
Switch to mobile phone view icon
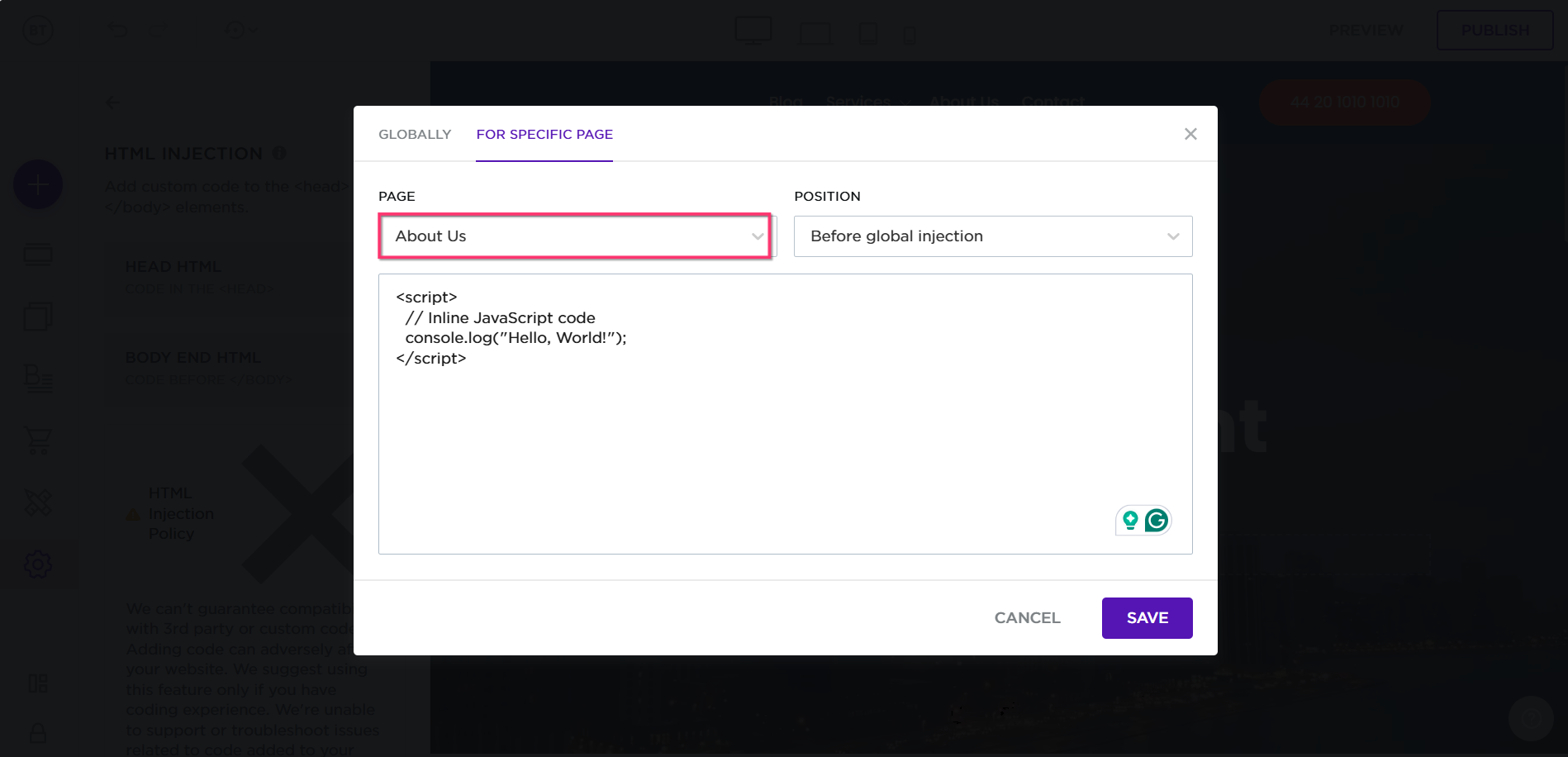coord(909,35)
